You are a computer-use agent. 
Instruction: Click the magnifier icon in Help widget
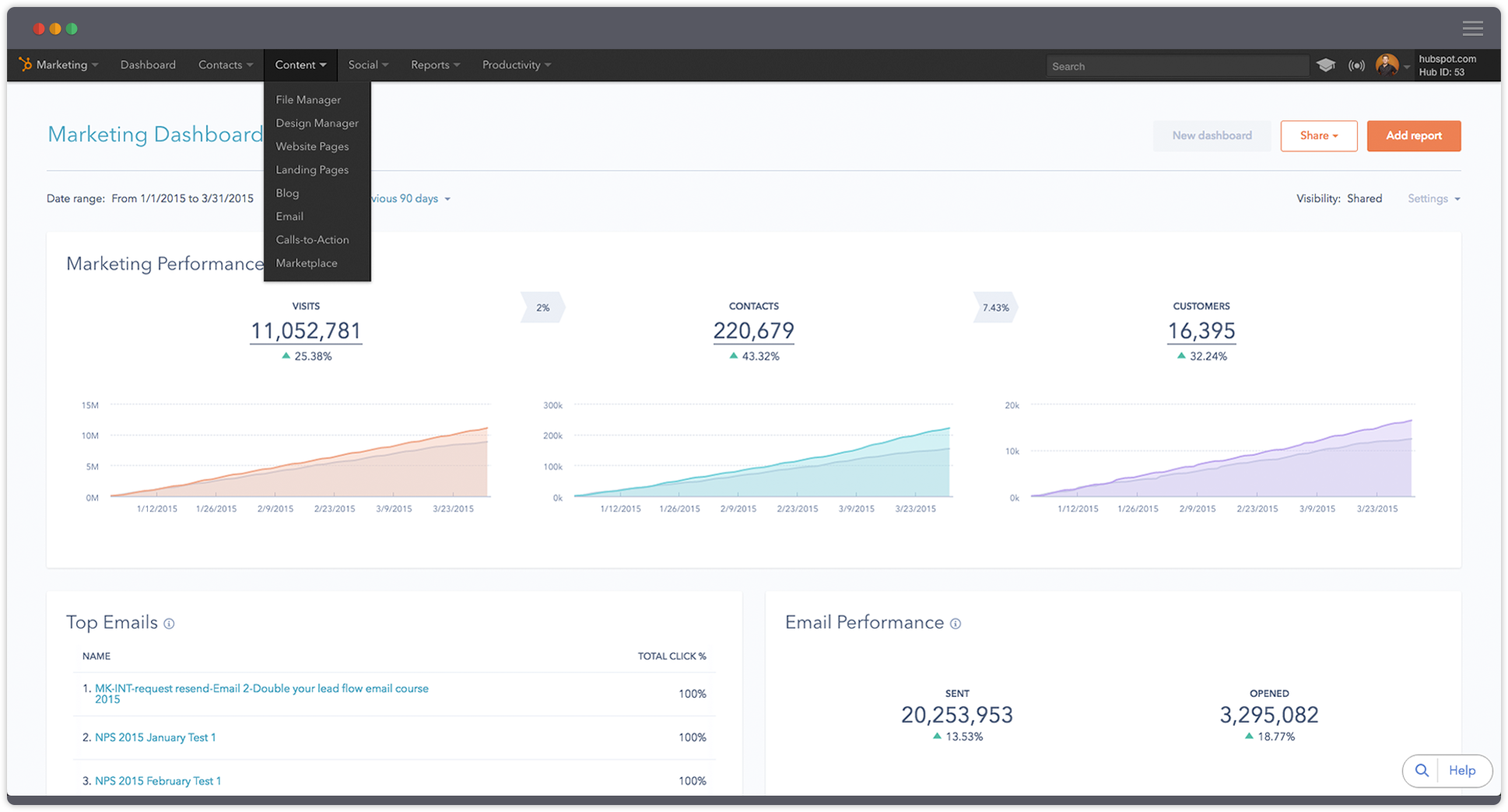tap(1422, 770)
